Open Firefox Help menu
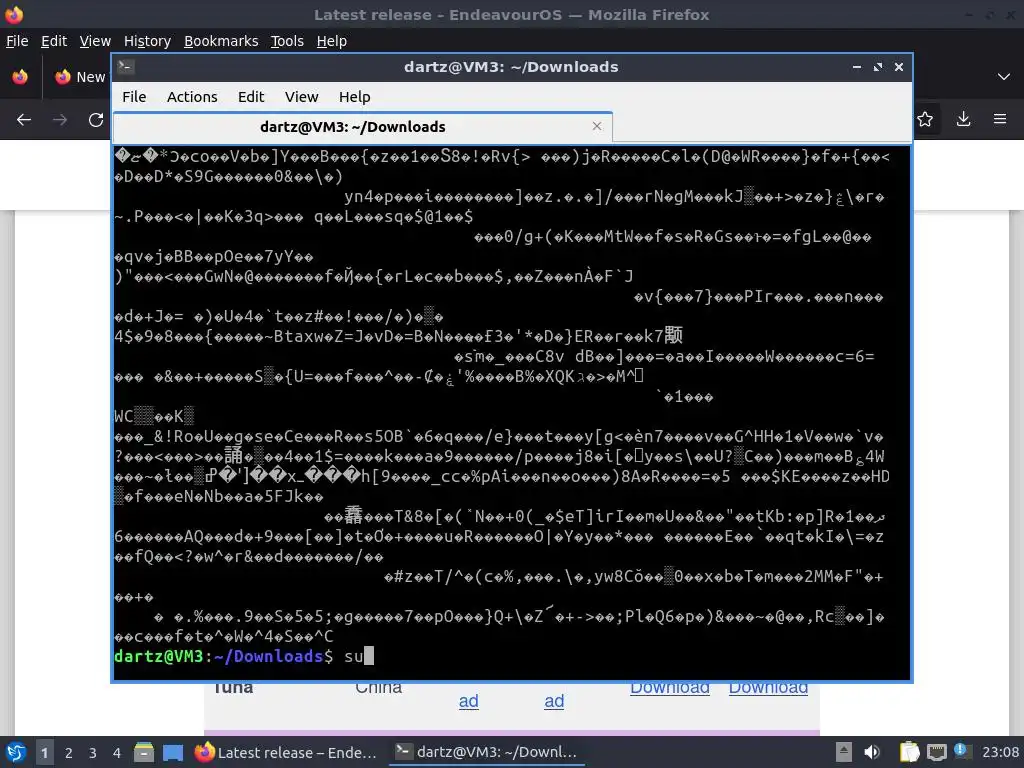This screenshot has height=768, width=1024. (x=332, y=41)
